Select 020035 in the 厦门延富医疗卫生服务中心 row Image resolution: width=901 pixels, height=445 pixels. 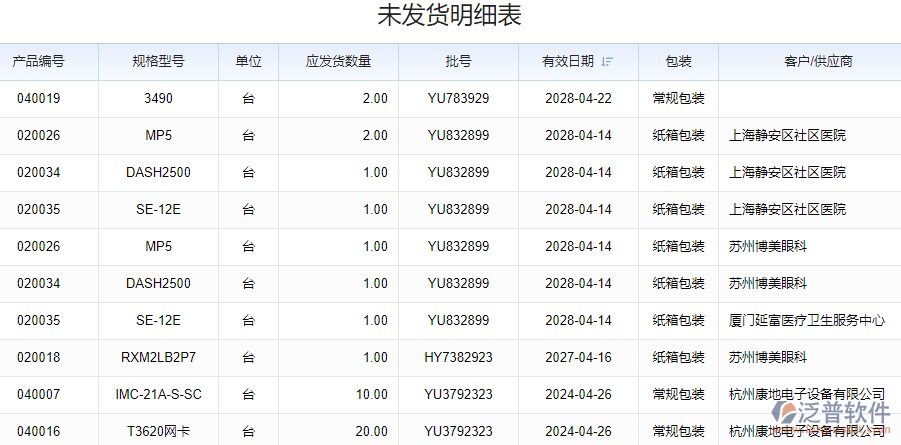click(x=38, y=320)
